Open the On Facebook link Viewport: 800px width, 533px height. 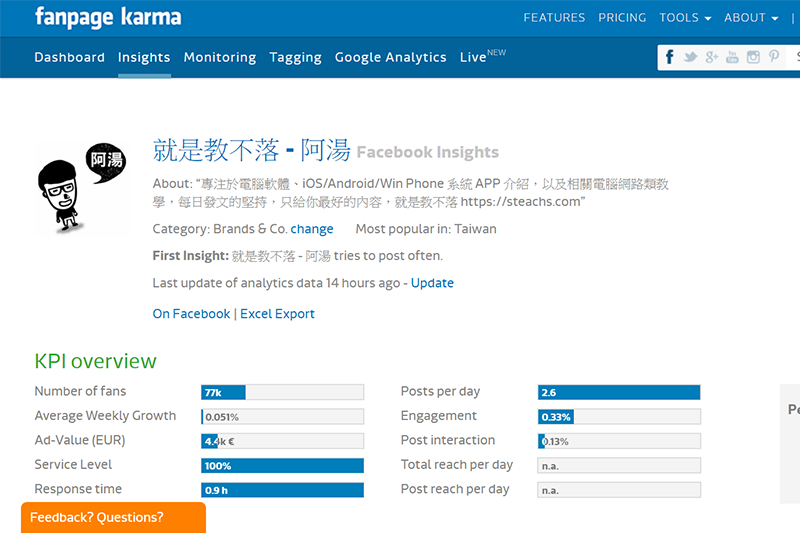(x=191, y=314)
